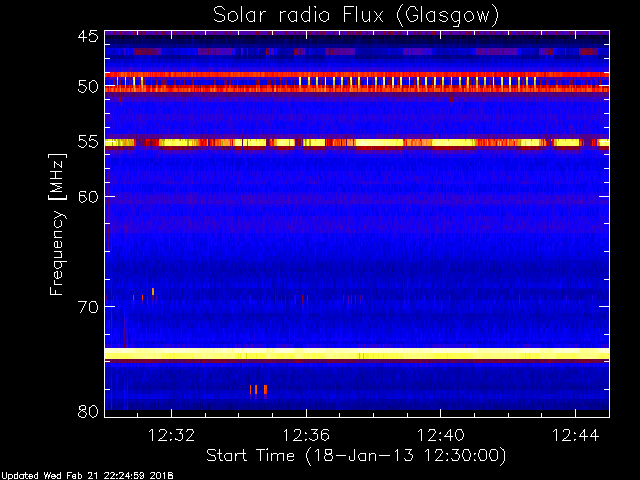Click the 'Updated Wed Feb 21 22:24:59 2018' footer

click(87, 476)
